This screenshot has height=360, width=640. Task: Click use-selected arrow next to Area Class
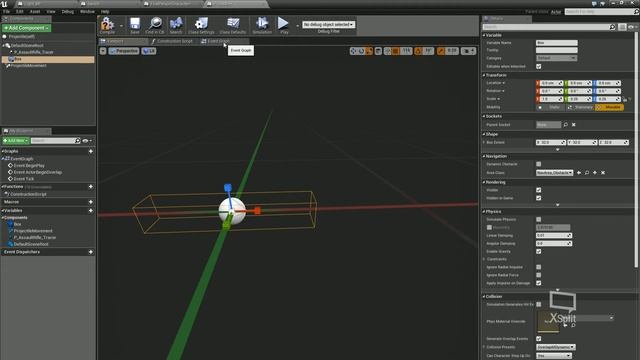click(579, 173)
